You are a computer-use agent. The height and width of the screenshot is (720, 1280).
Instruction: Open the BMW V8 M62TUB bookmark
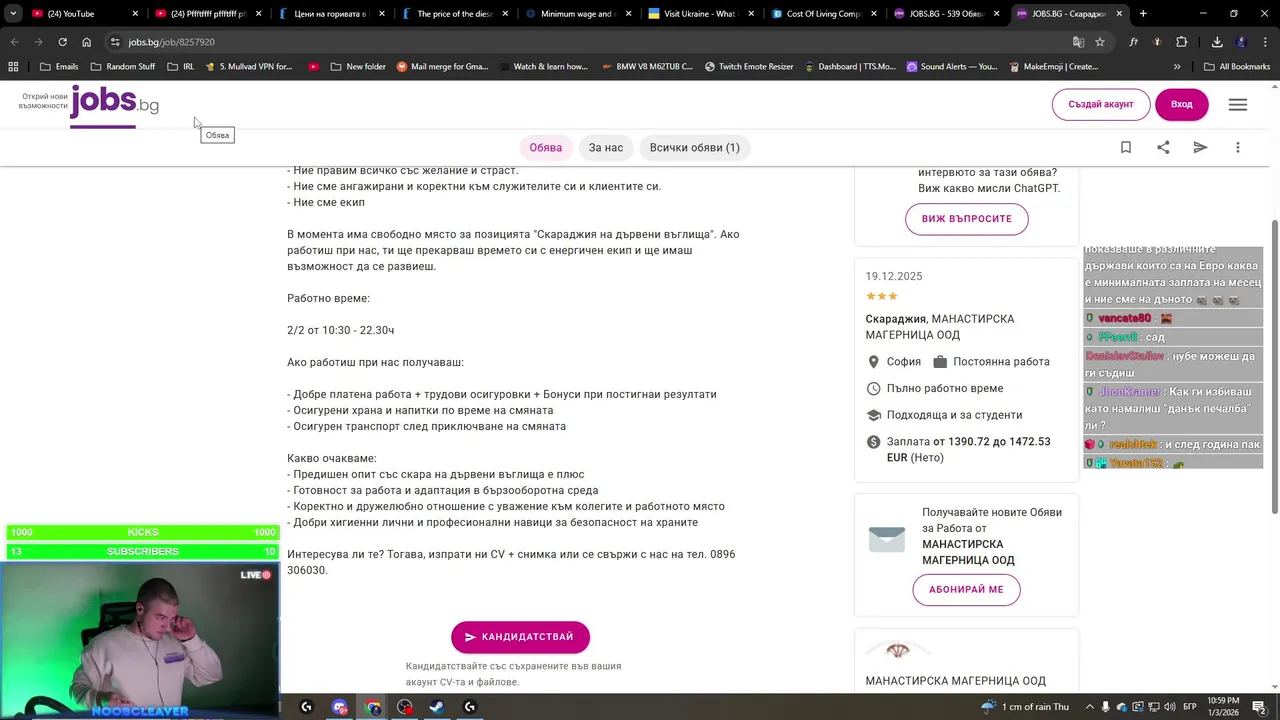(x=647, y=67)
